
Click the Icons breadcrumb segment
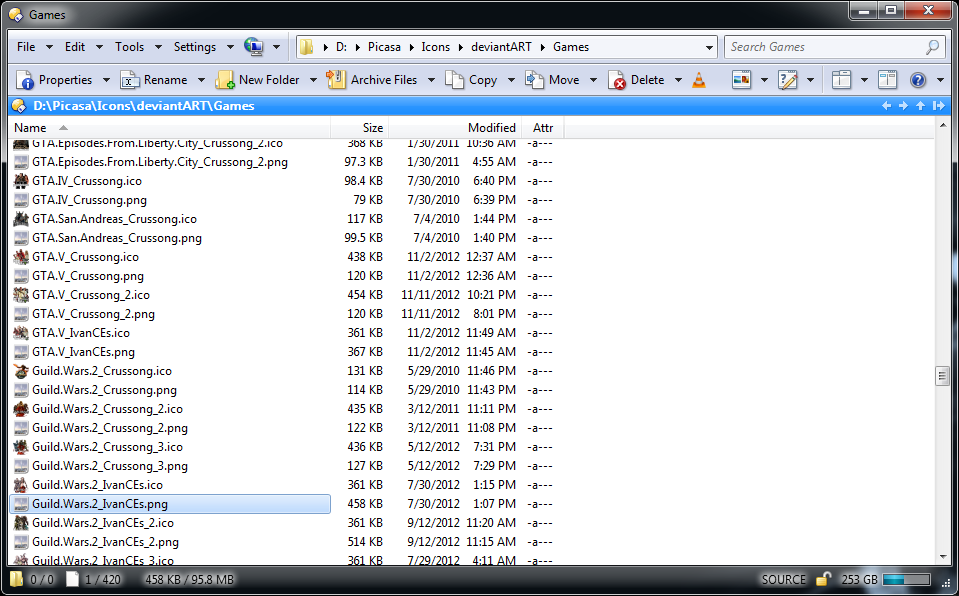[435, 47]
